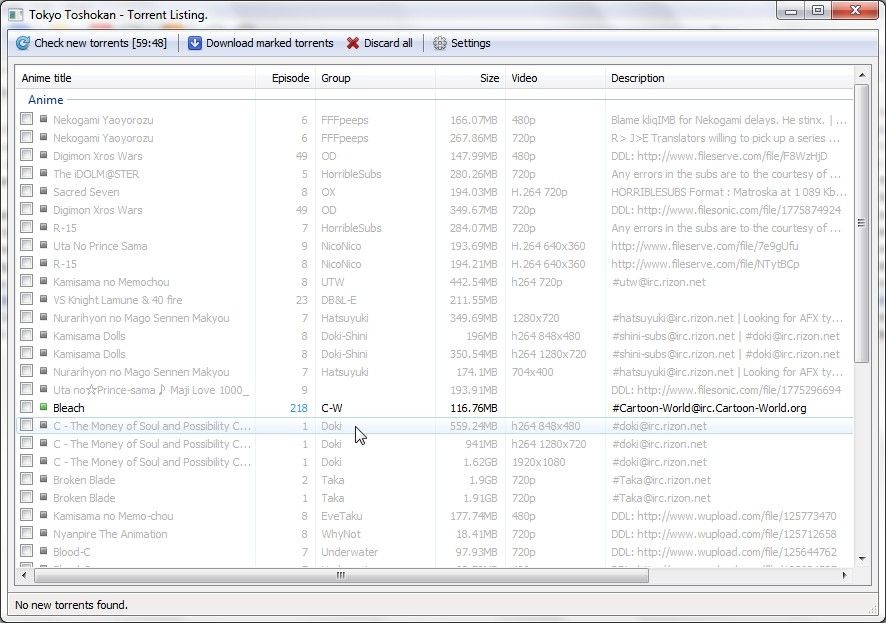Click the Sacred Seven HORRIBLESUBS Format description cell

coord(729,192)
